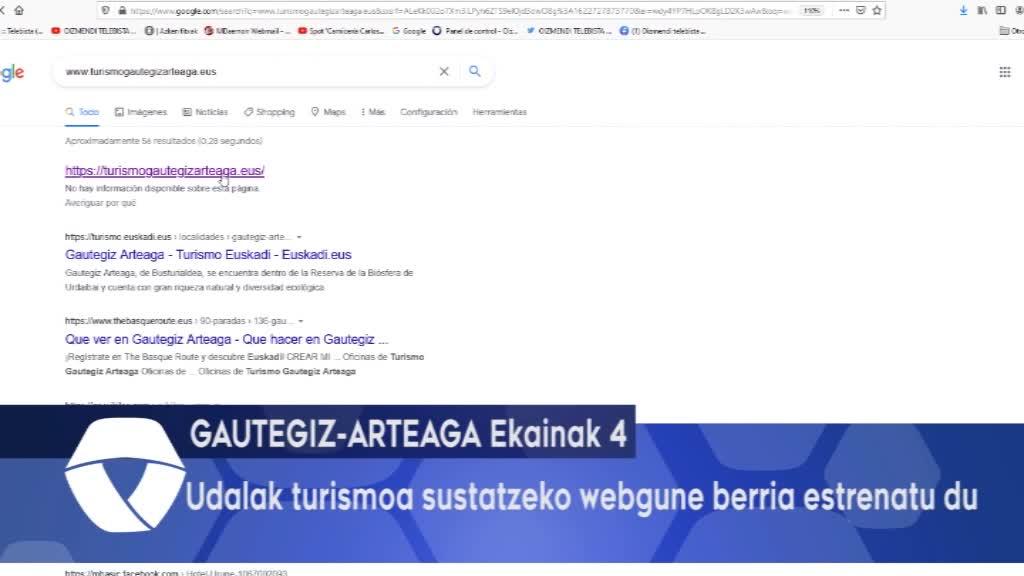Viewport: 1024px width, 576px height.
Task: Open the Spot Carniceria Carlos bookmark
Action: click(x=341, y=31)
